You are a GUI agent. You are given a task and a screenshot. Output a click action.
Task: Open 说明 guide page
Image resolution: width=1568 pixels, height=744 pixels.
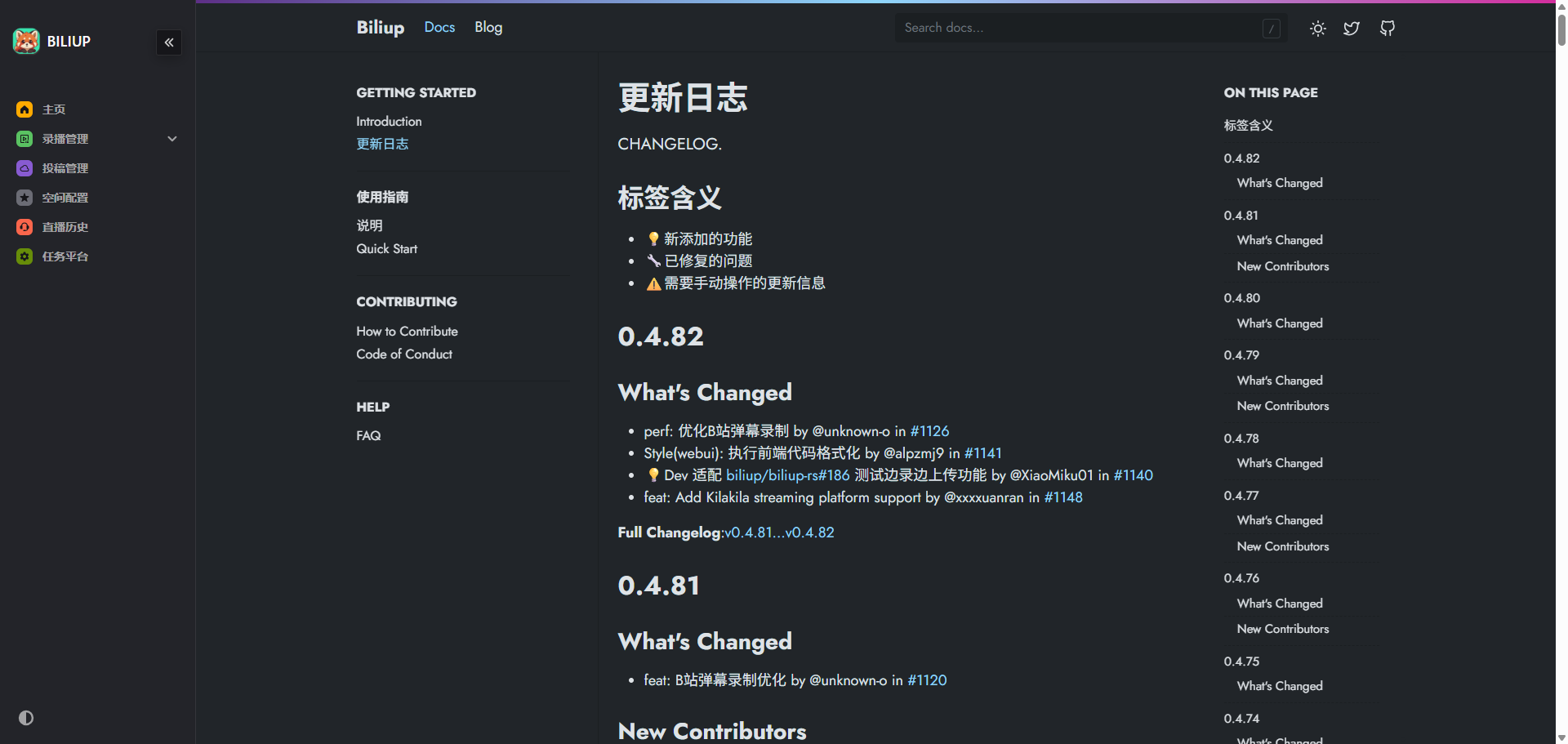pos(369,225)
